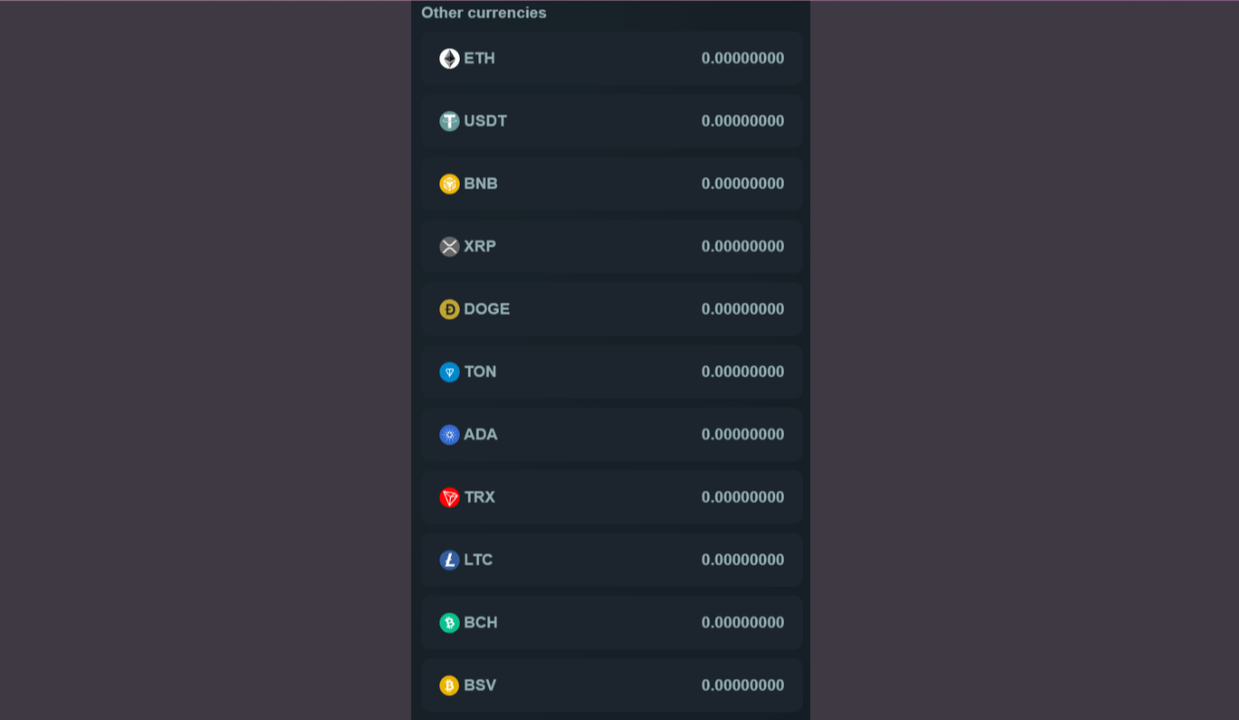1239x720 pixels.
Task: Click the Cardano ADA icon
Action: point(449,435)
